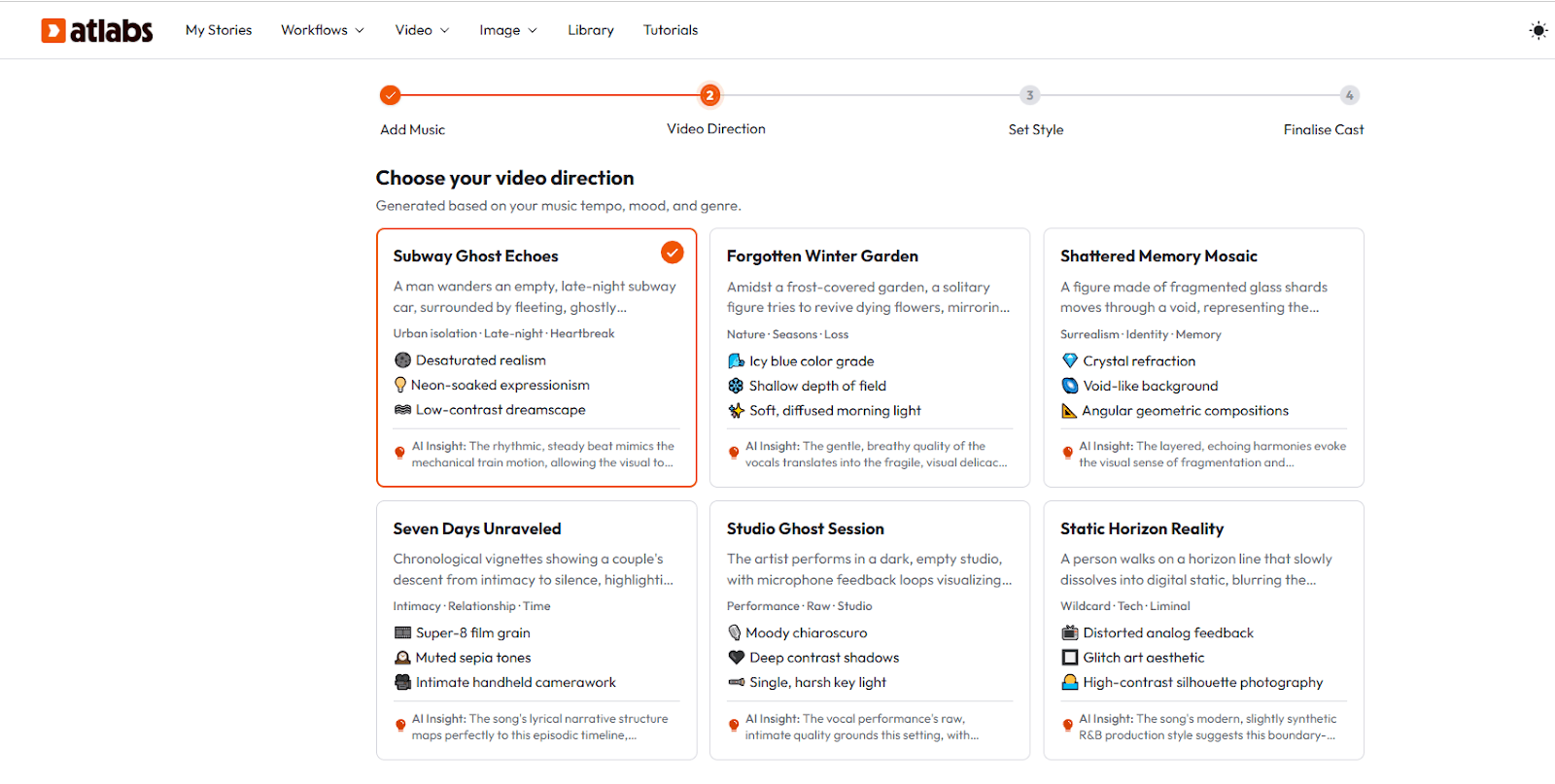Click the Set Style step label

(x=1036, y=129)
